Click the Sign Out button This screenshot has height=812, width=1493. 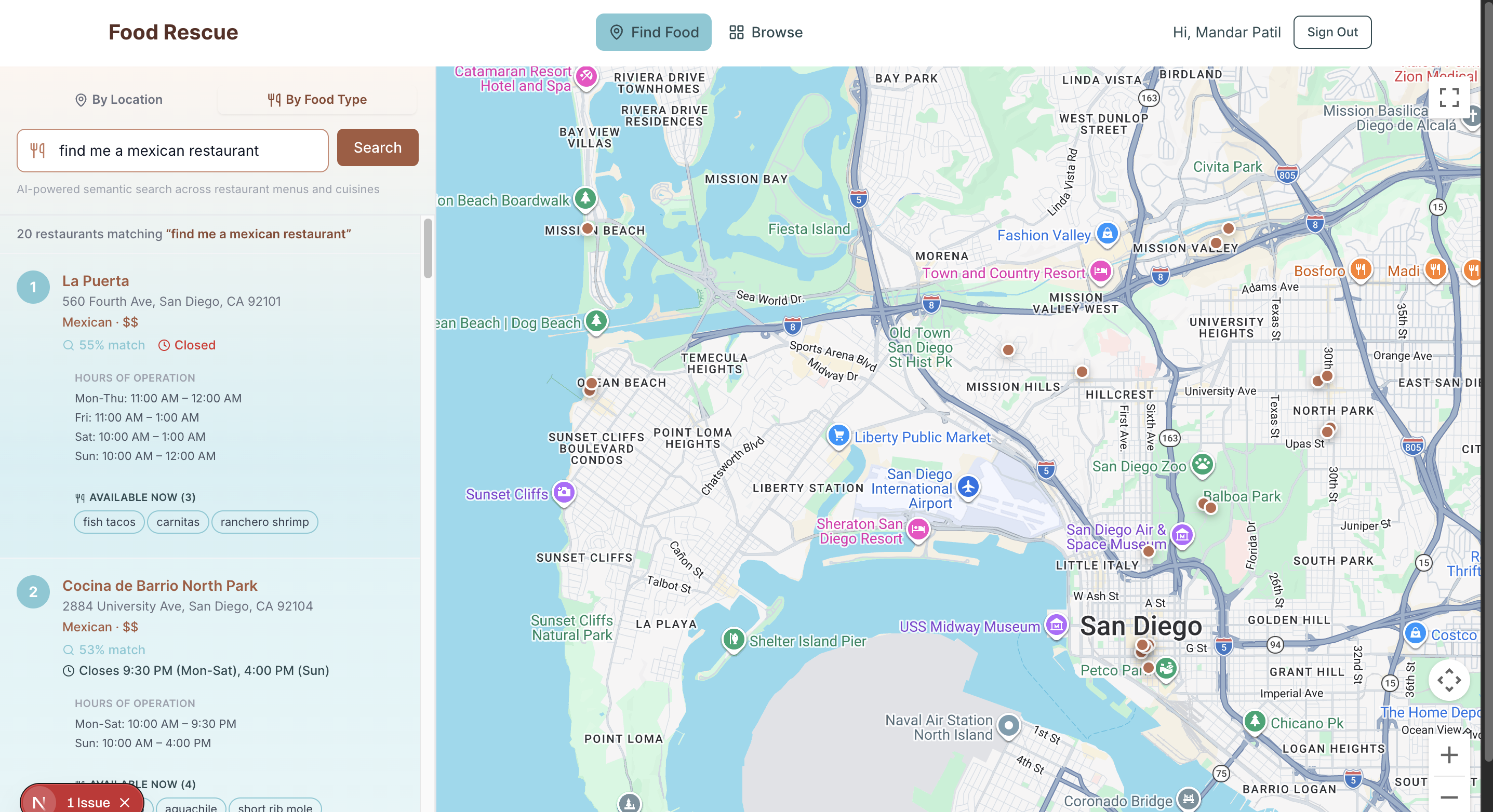[1332, 32]
